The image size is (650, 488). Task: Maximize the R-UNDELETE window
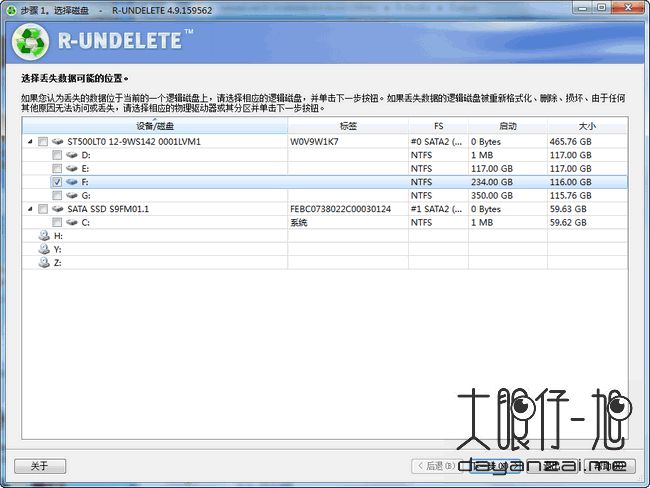point(601,7)
